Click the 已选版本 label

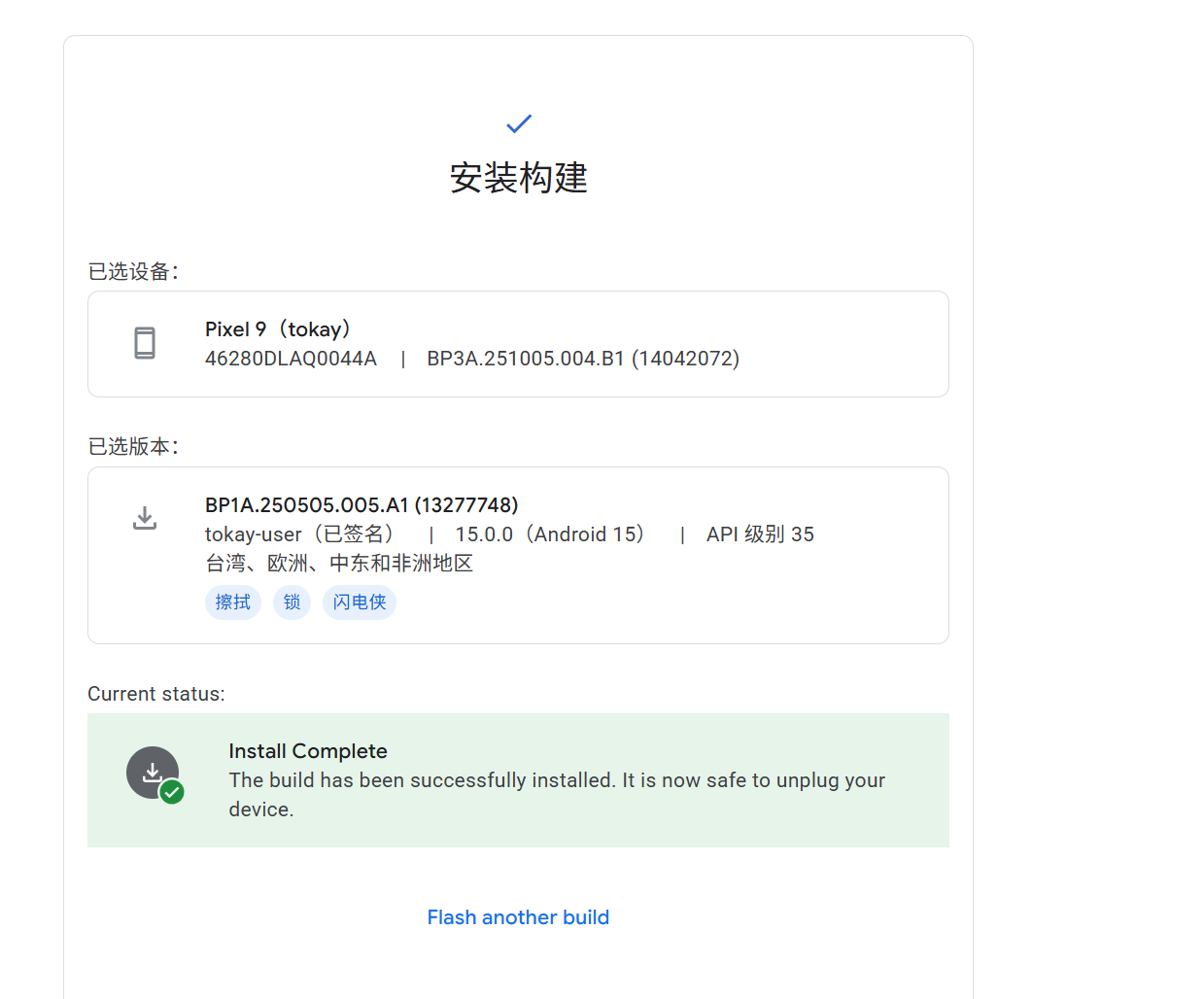pos(133,446)
